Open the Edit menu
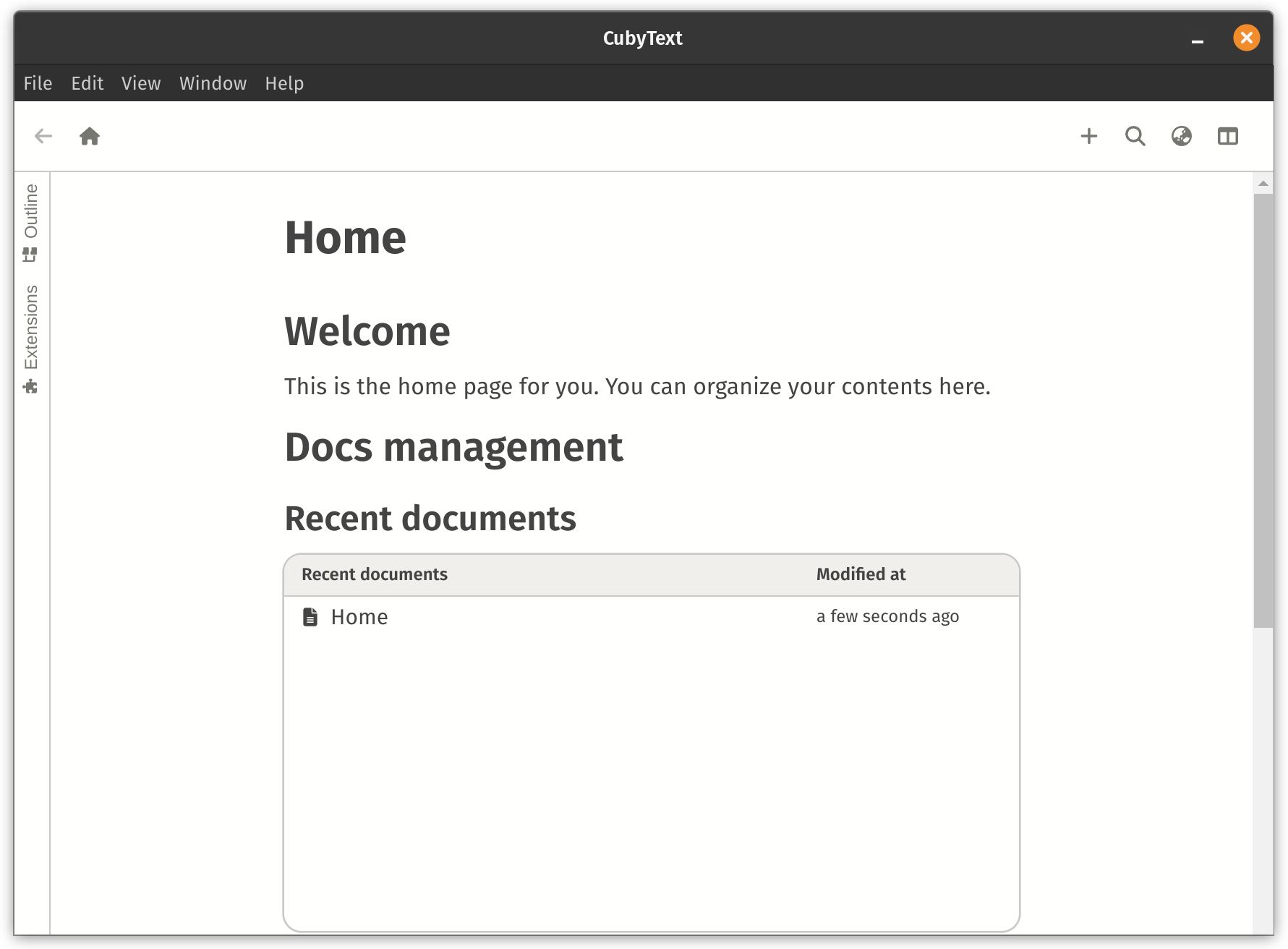This screenshot has width=1288, height=949. (88, 83)
